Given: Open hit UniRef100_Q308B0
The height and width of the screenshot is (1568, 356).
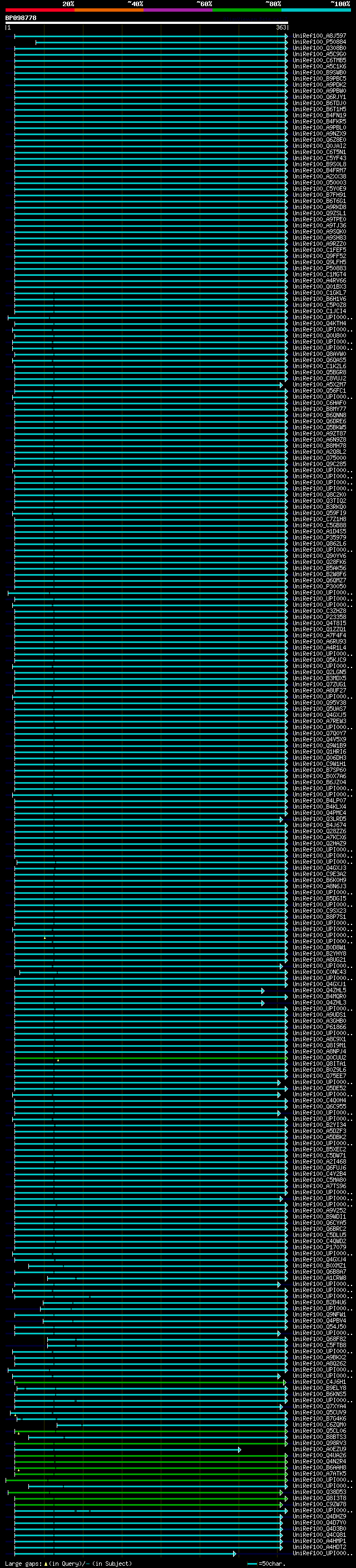Looking at the screenshot, I should coord(319,48).
